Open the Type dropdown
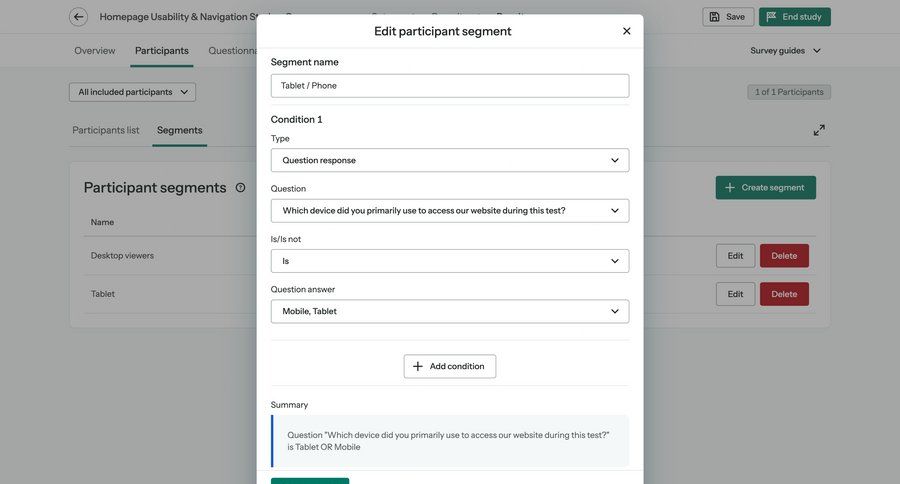 [x=449, y=160]
